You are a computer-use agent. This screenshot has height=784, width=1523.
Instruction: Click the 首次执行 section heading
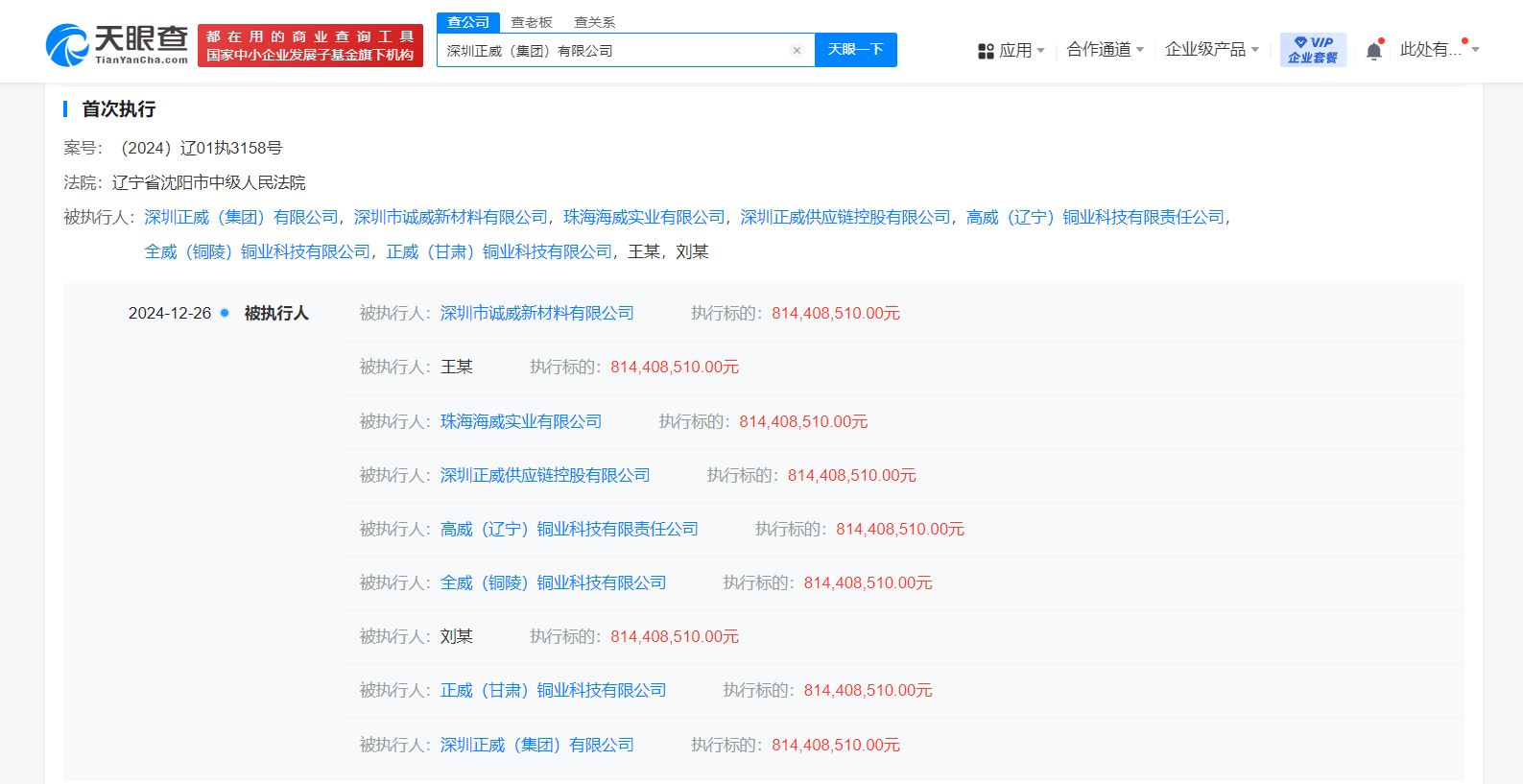(x=119, y=109)
